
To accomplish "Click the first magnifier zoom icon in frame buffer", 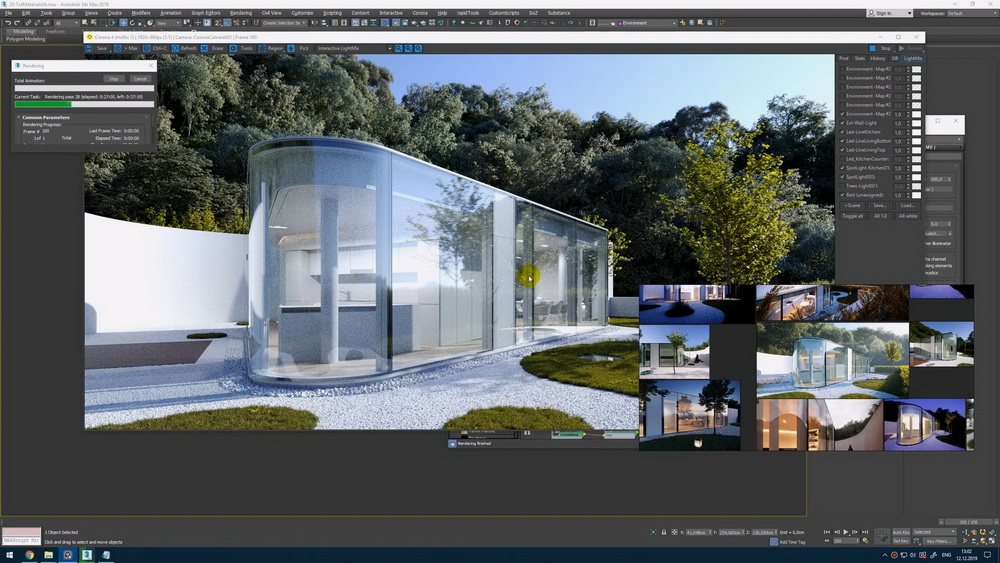I will [x=399, y=48].
